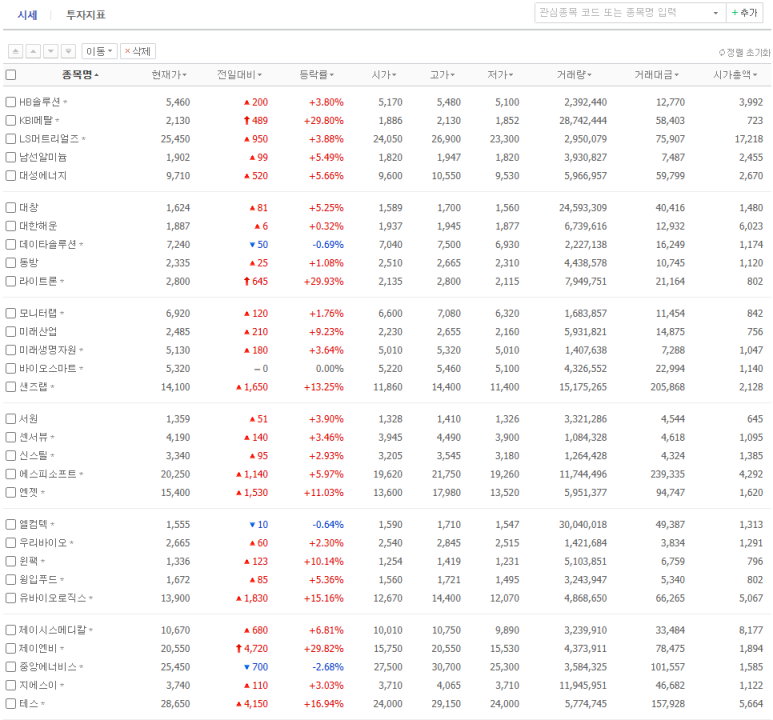
Task: Focus the 관심종목 code or name input
Action: click(623, 13)
